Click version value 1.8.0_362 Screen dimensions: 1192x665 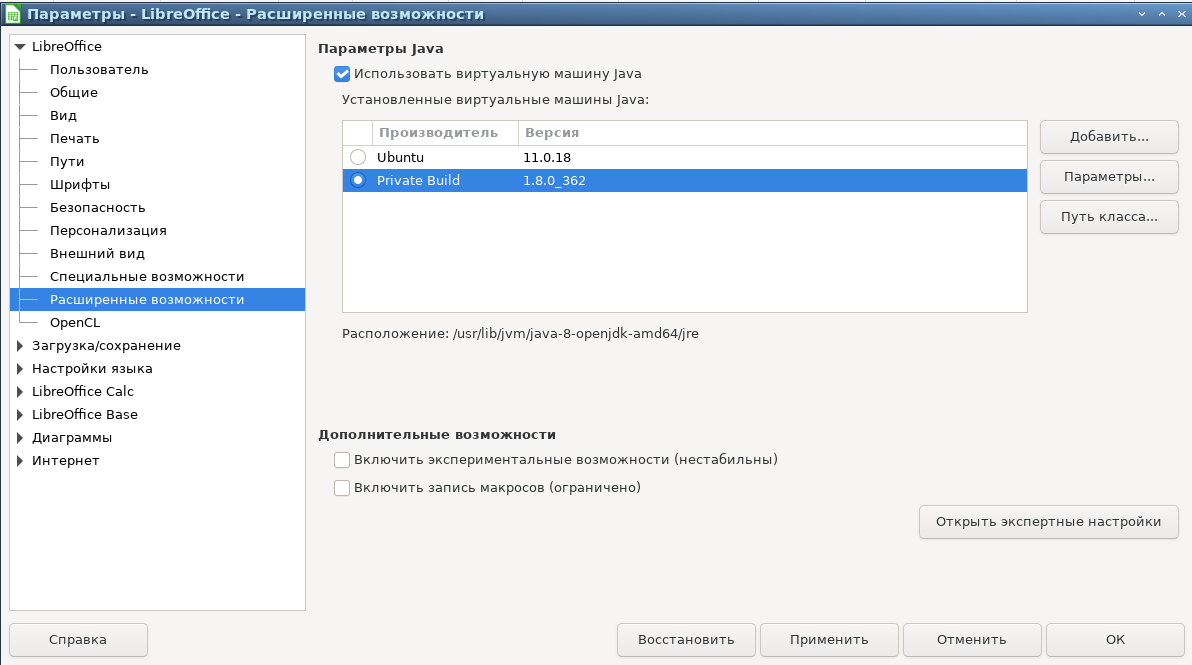pos(554,180)
